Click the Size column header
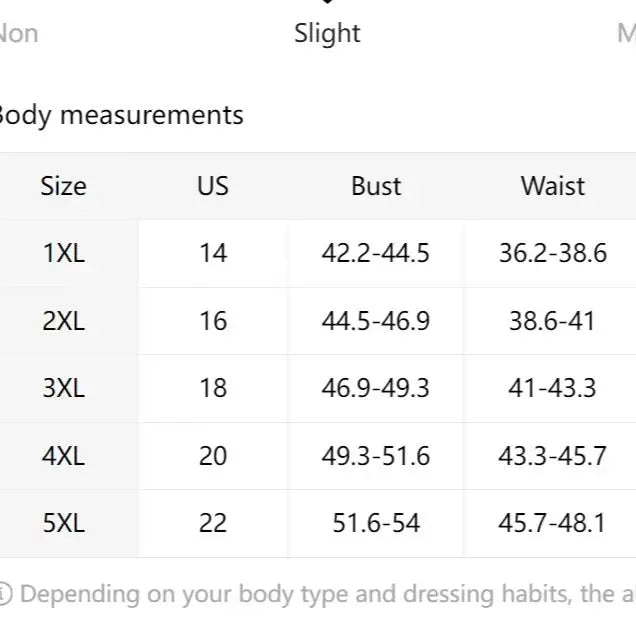The image size is (636, 636). [64, 186]
